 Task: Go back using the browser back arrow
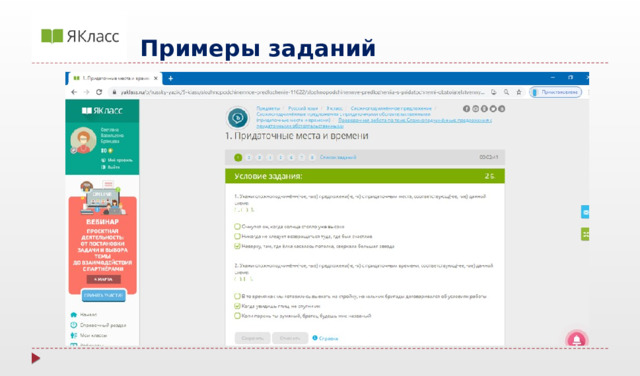(74, 92)
